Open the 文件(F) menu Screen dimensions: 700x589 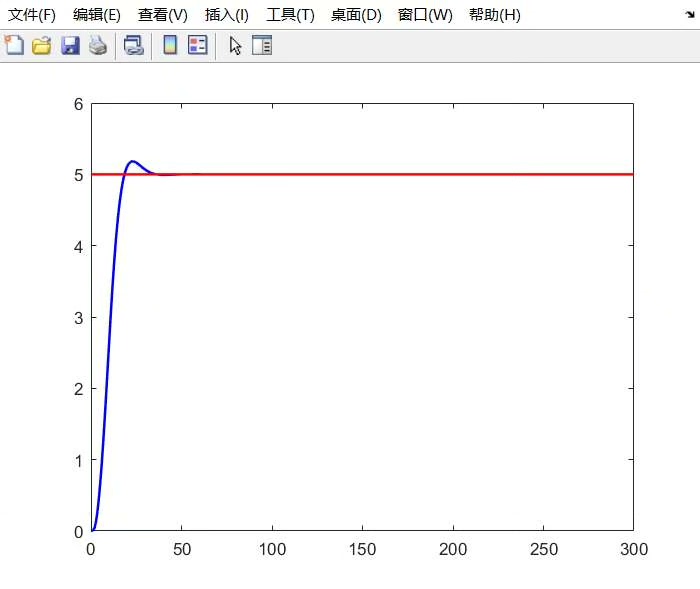pyautogui.click(x=32, y=15)
